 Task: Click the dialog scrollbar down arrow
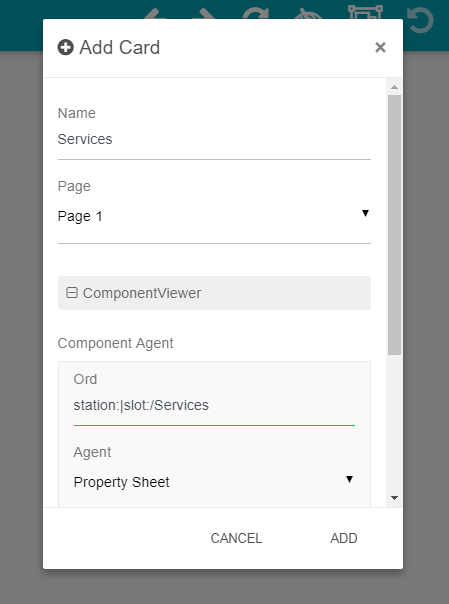pyautogui.click(x=394, y=498)
